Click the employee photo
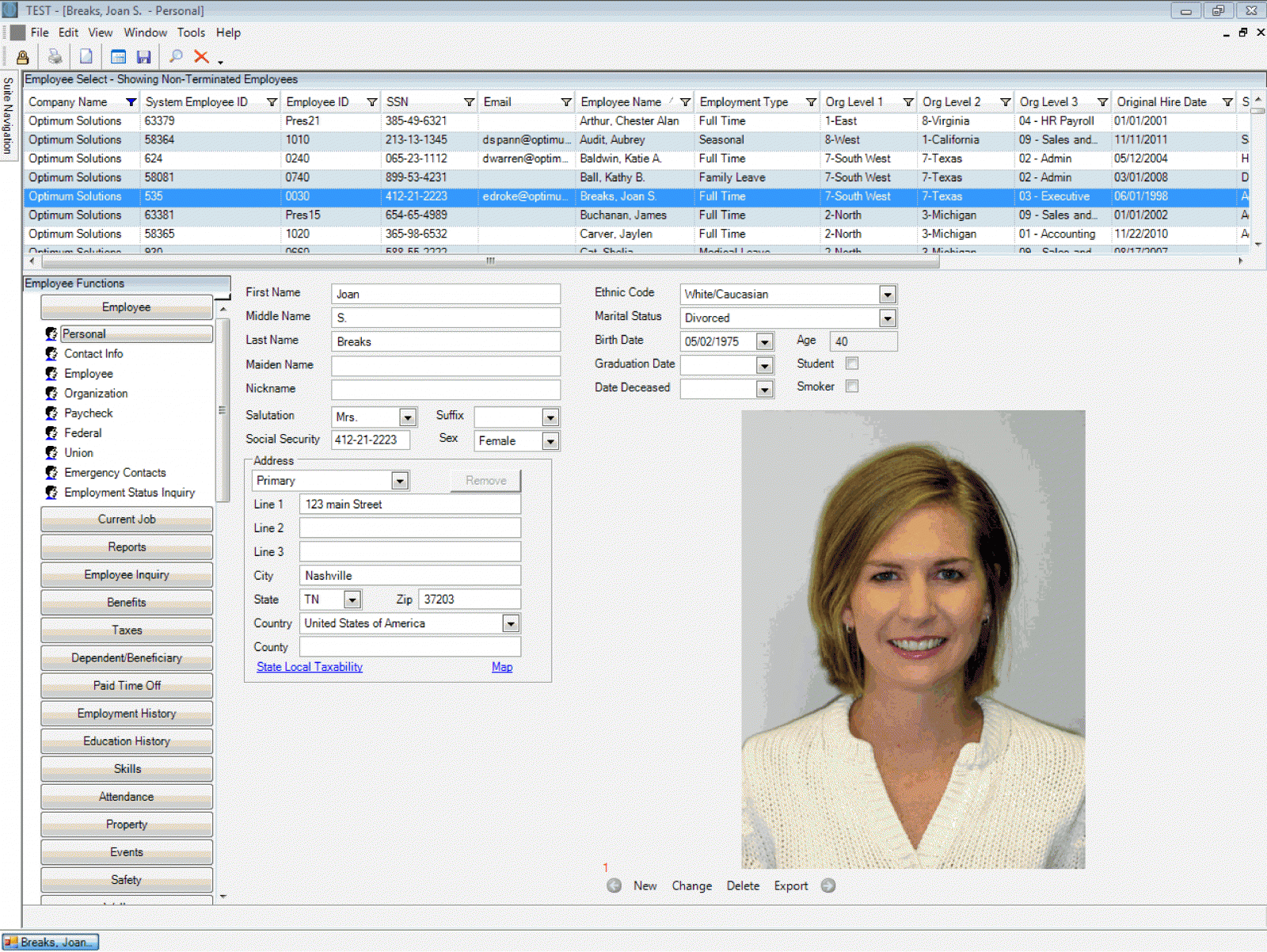Viewport: 1267px width, 952px height. coord(913,639)
